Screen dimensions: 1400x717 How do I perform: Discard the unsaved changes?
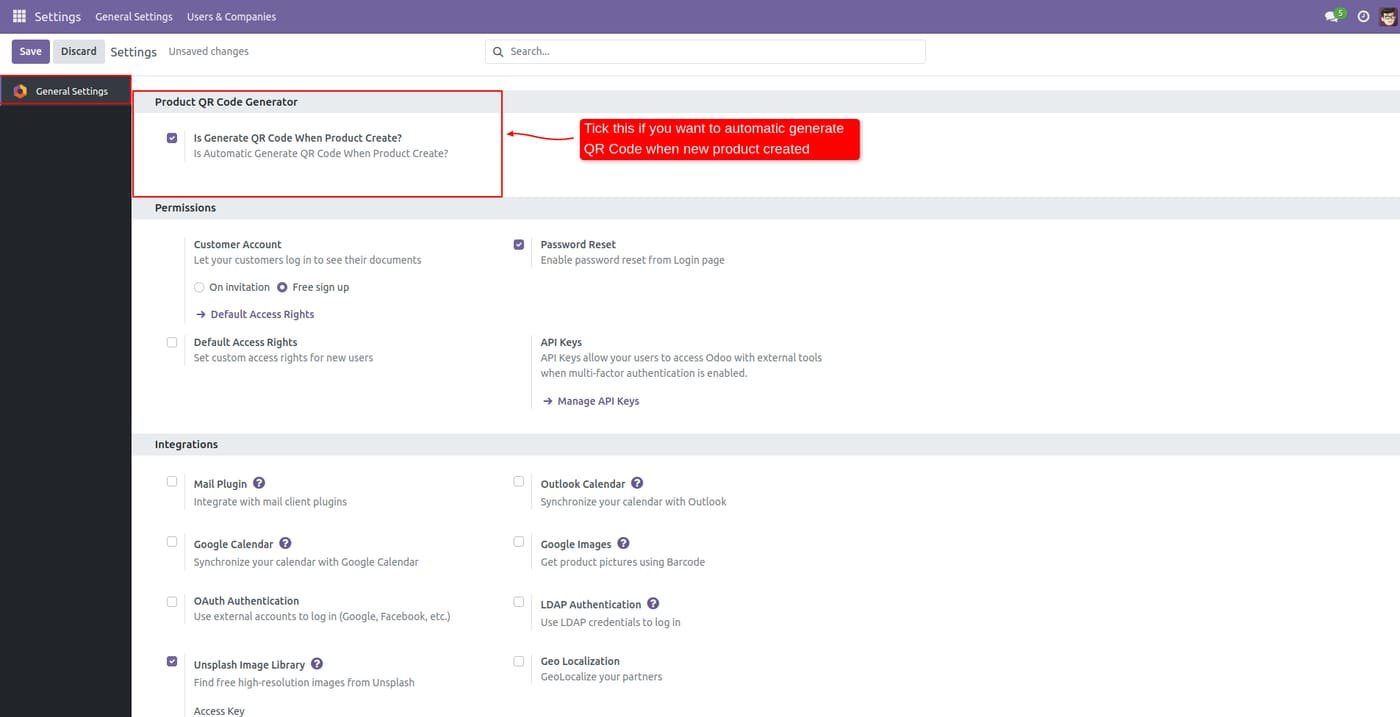click(x=79, y=51)
